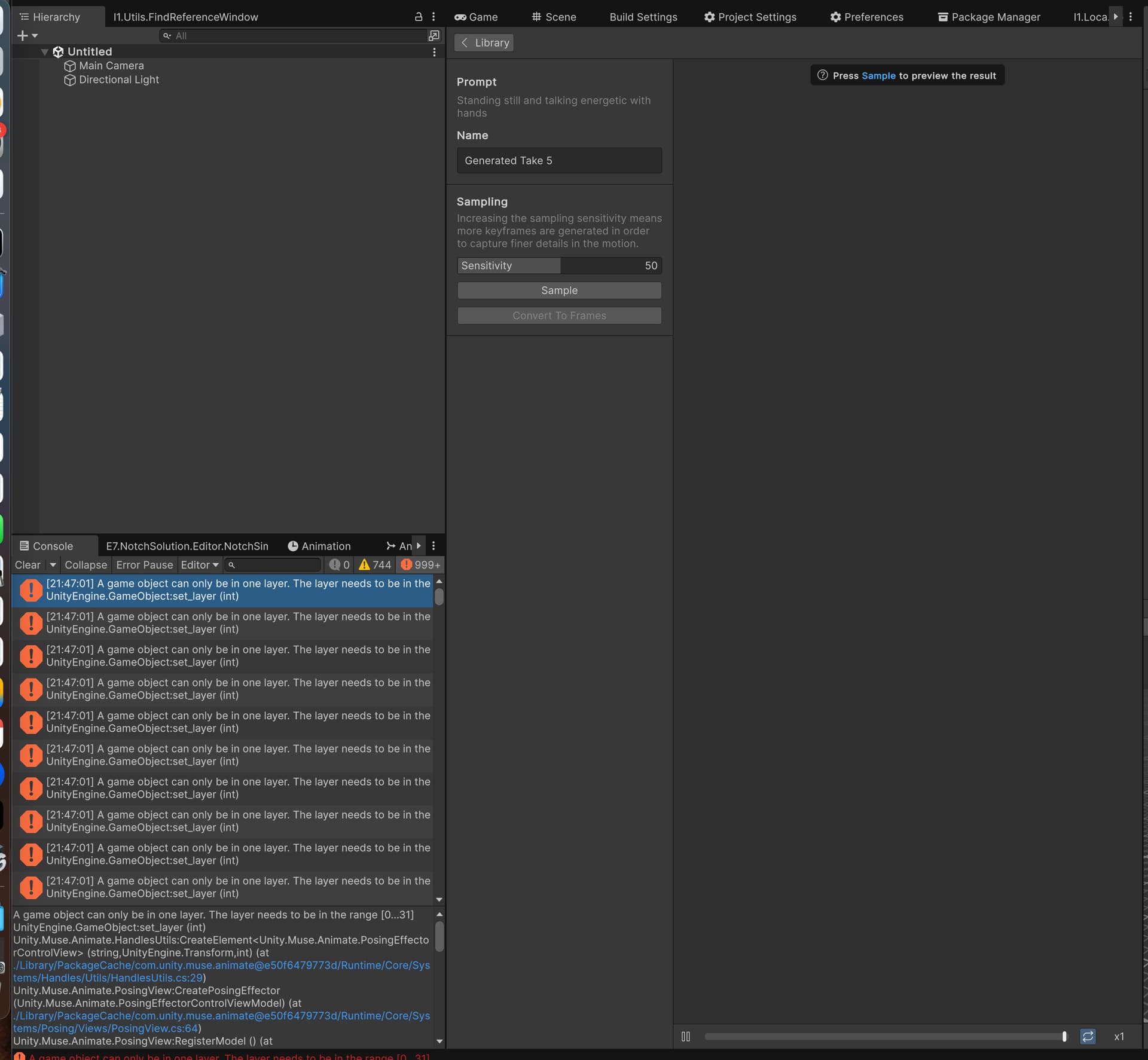Viewport: 1148px width, 1060px height.
Task: Open the Hierarchy panel kebab menu icon
Action: point(433,17)
